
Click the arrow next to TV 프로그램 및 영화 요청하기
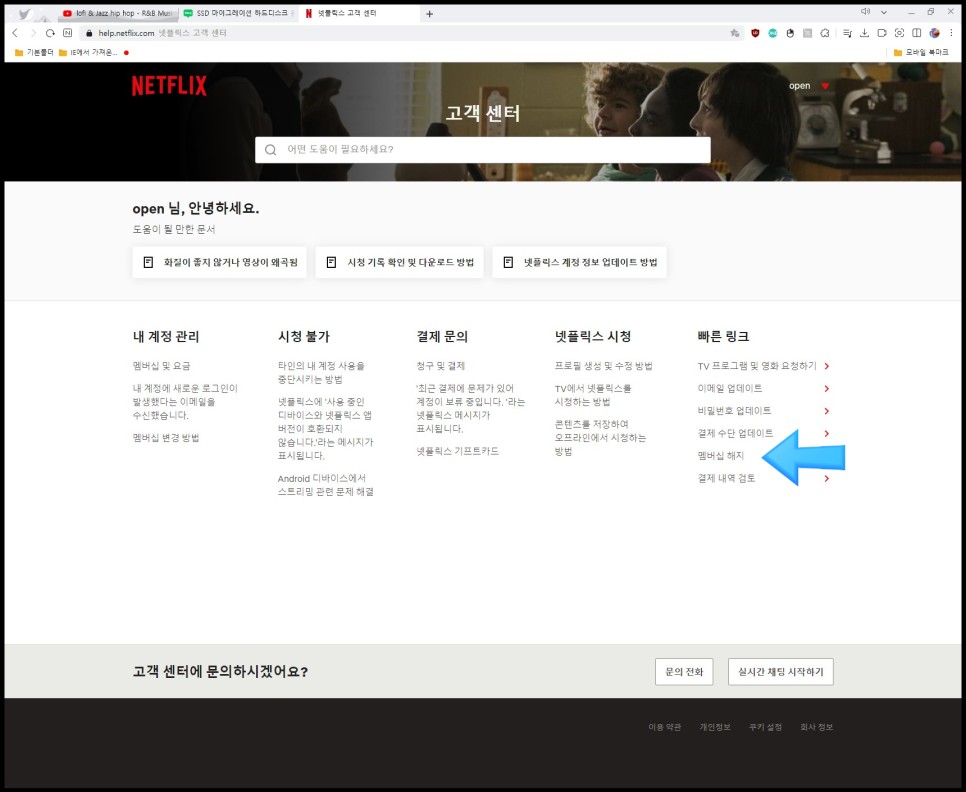pos(827,366)
